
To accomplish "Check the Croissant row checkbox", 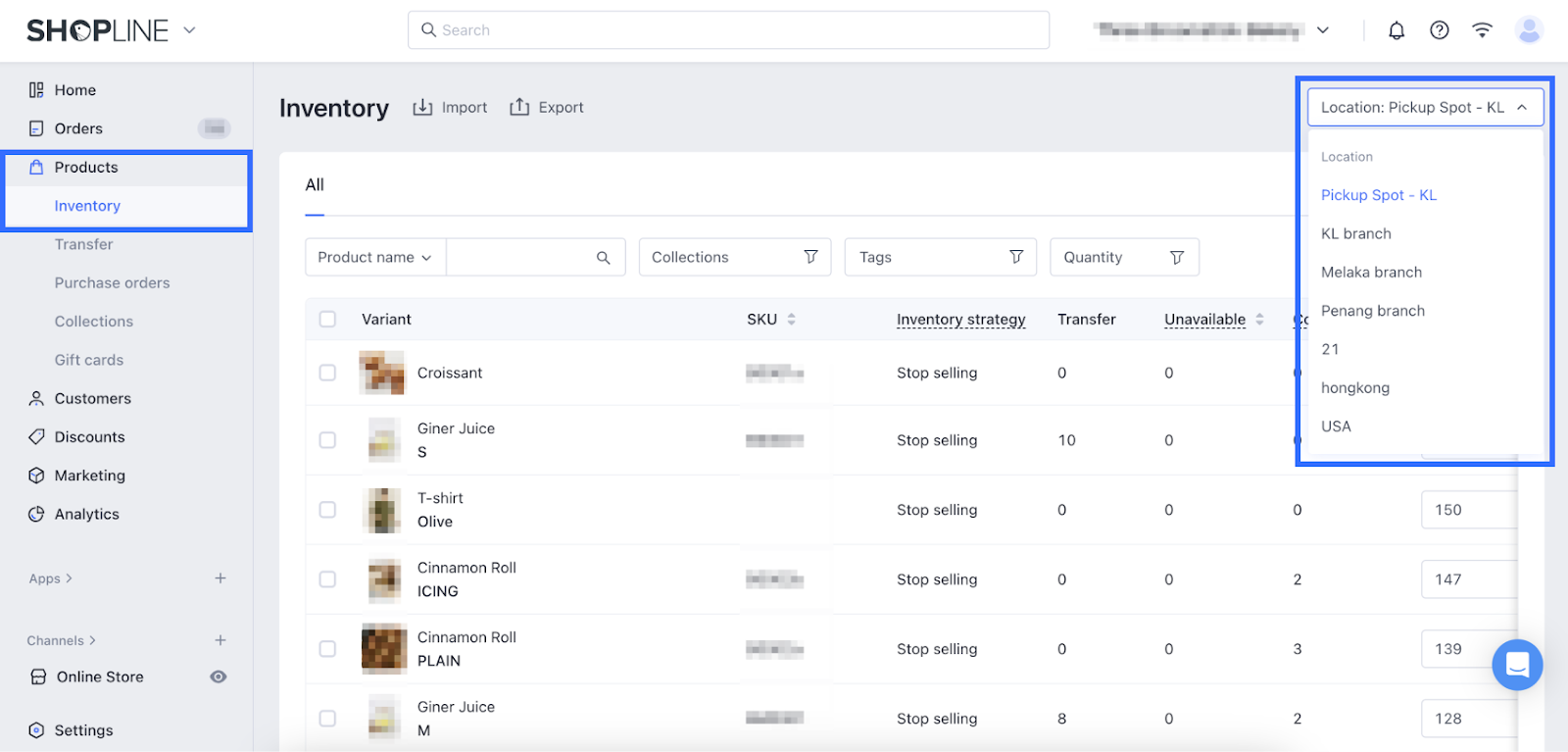I will coord(327,373).
